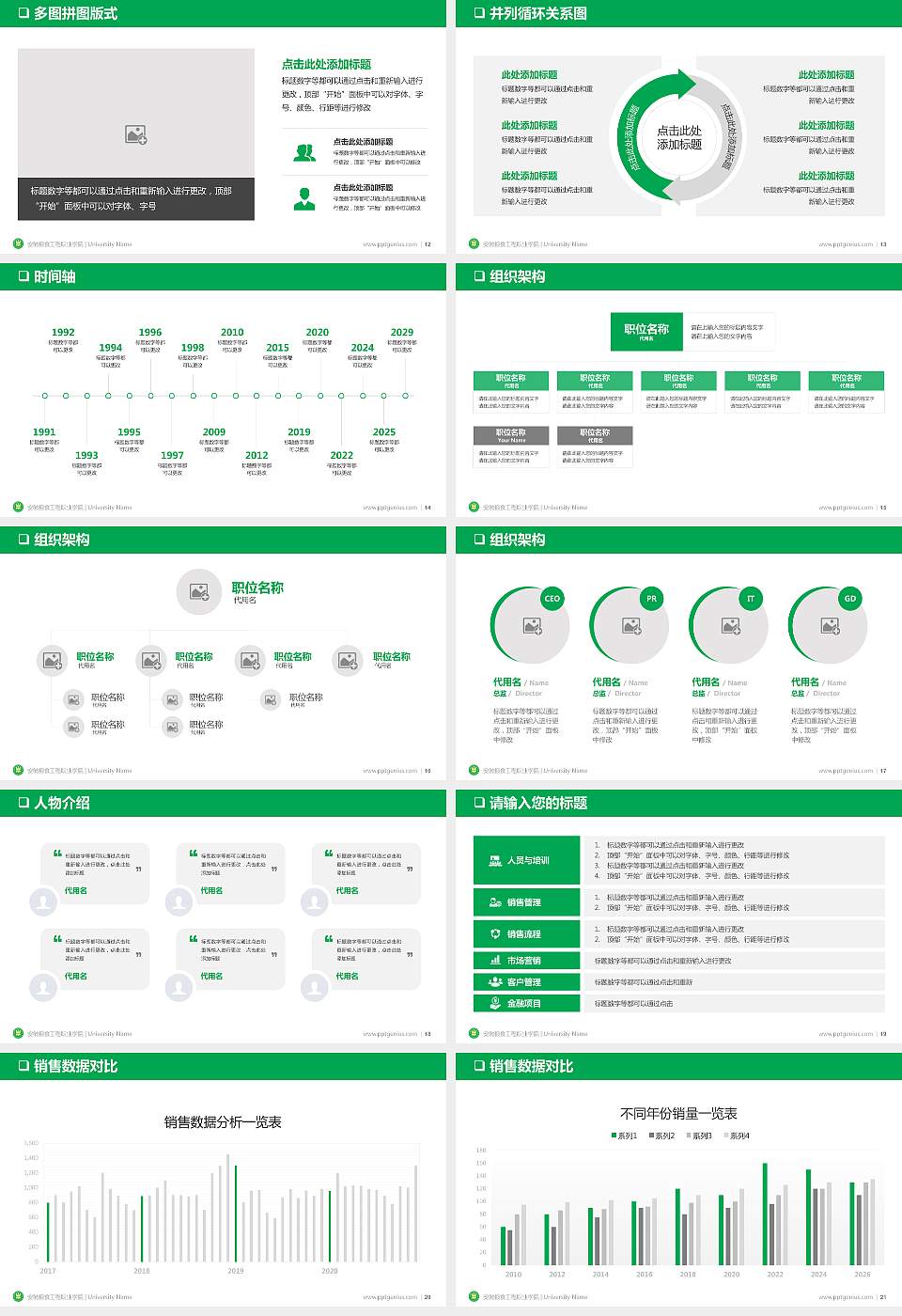Click the 客户管理 people group icon
Viewport: 902px width, 1316px height.
coord(495,981)
